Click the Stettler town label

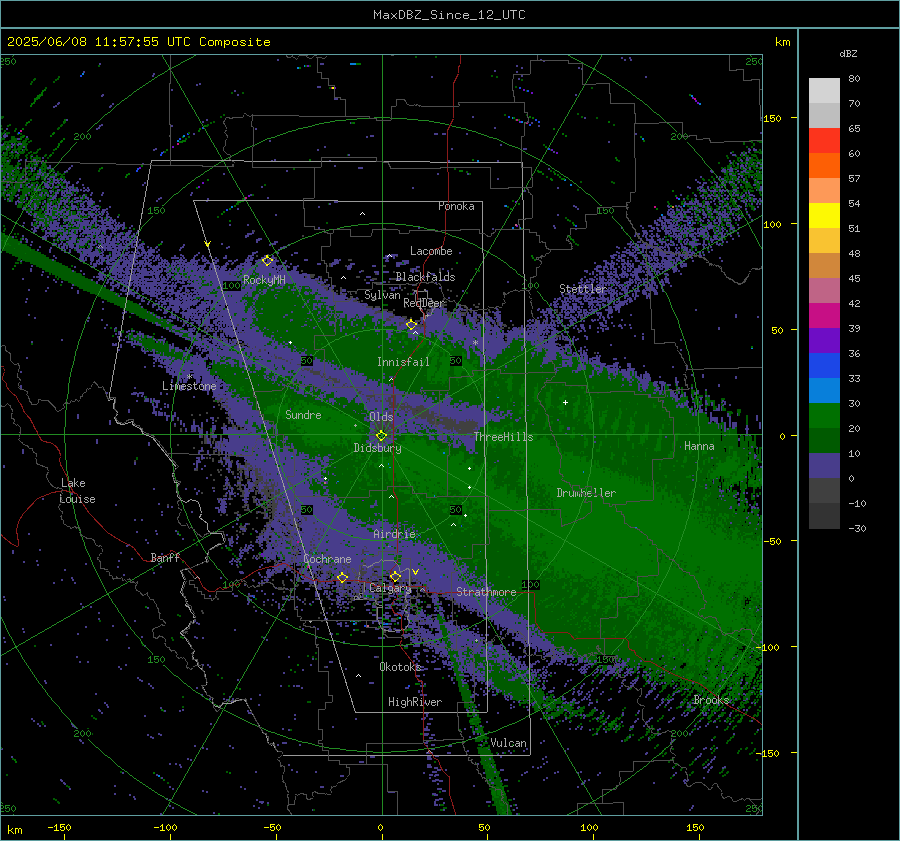tap(583, 289)
